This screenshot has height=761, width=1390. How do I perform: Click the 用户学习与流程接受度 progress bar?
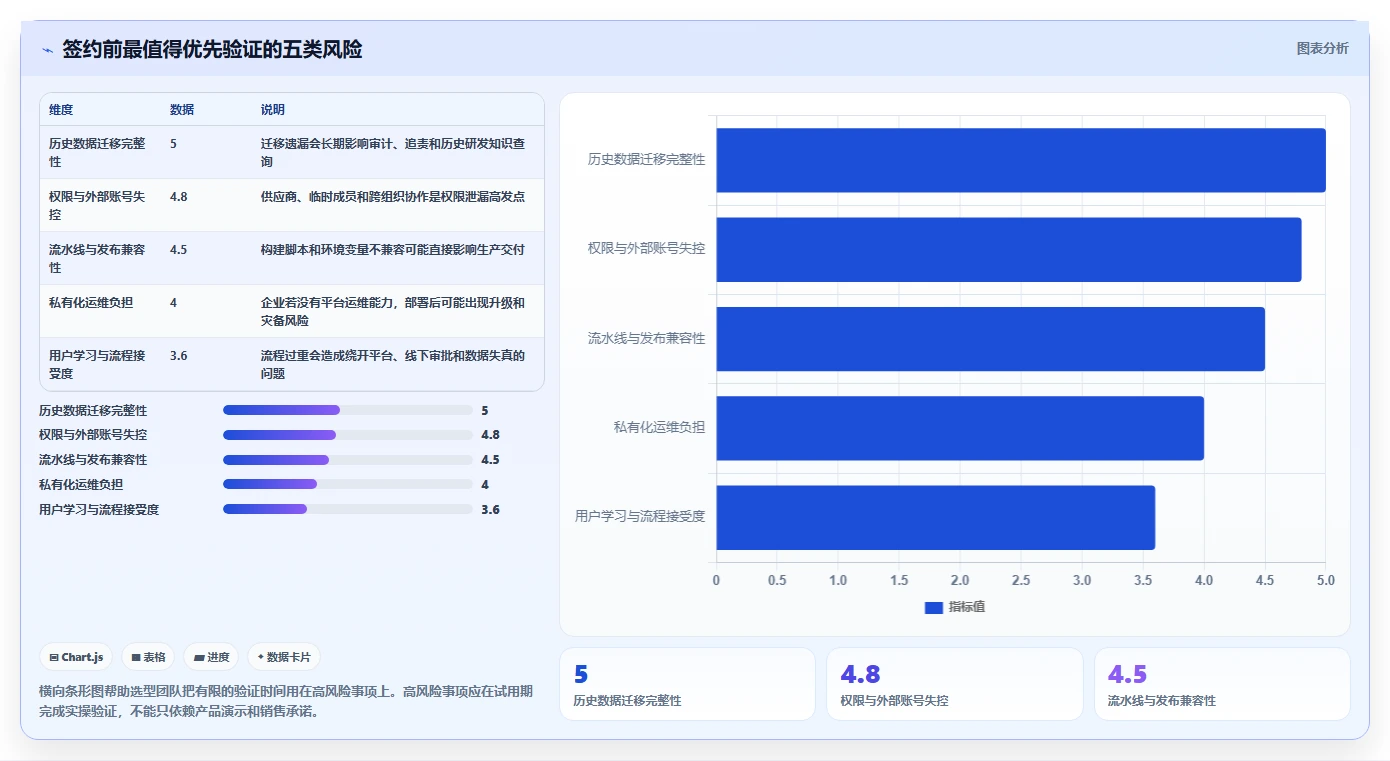(x=347, y=509)
